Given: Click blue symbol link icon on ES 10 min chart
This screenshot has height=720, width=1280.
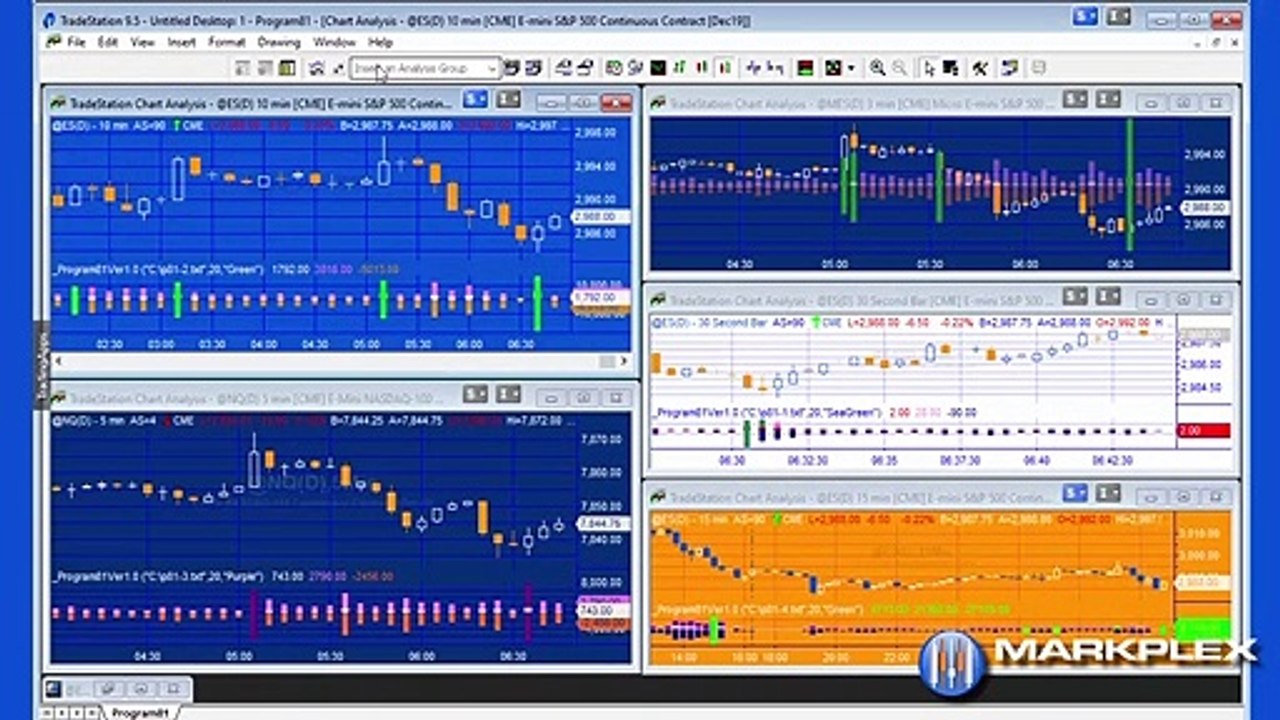Looking at the screenshot, I should coord(476,99).
